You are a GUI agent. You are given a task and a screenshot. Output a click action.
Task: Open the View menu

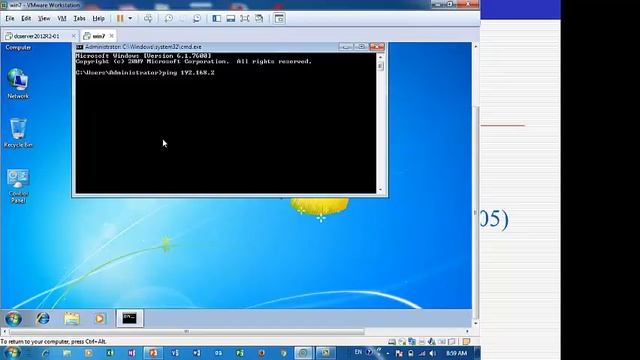(44, 18)
